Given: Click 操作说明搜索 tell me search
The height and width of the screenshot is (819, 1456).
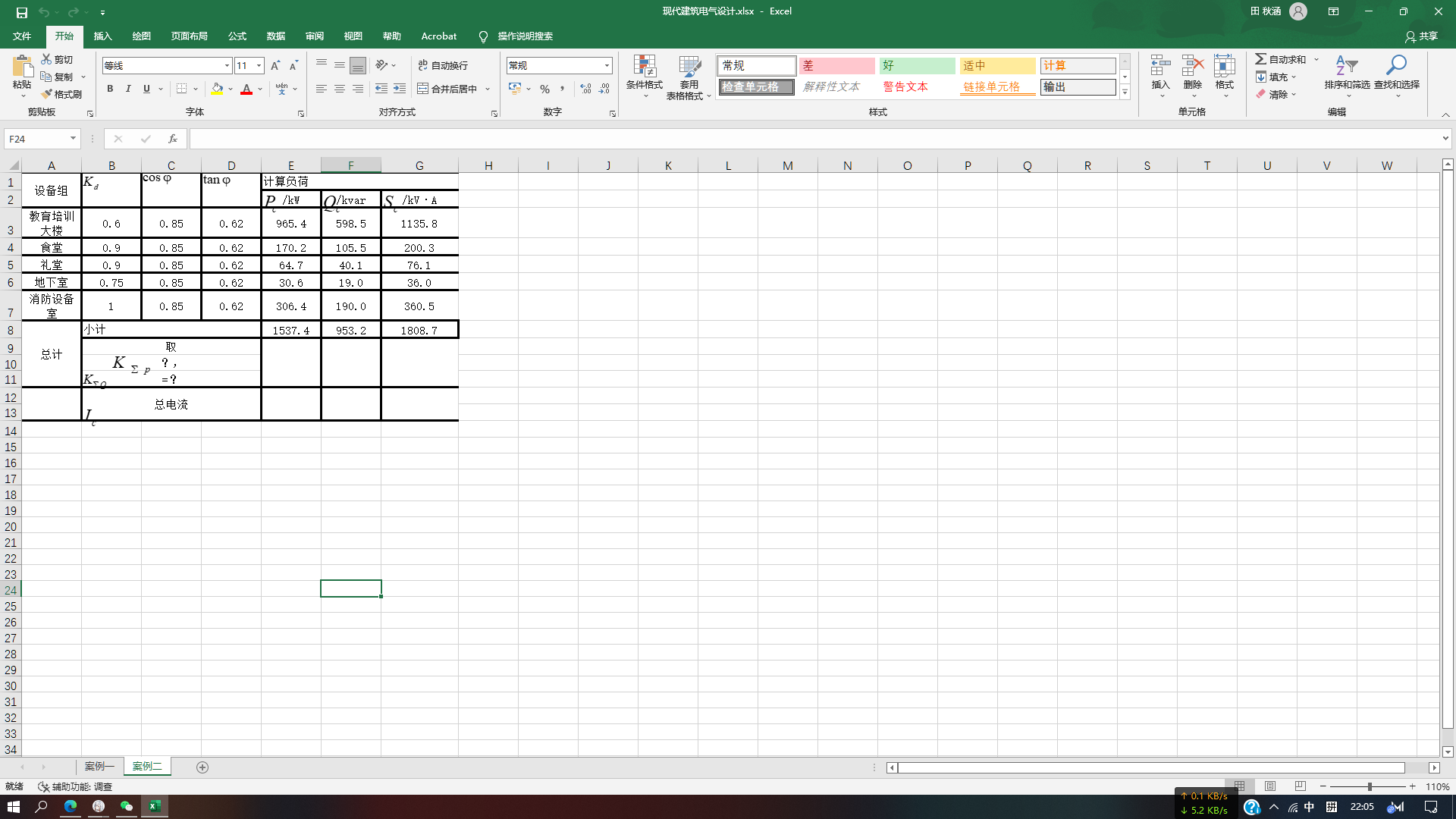Looking at the screenshot, I should 516,36.
